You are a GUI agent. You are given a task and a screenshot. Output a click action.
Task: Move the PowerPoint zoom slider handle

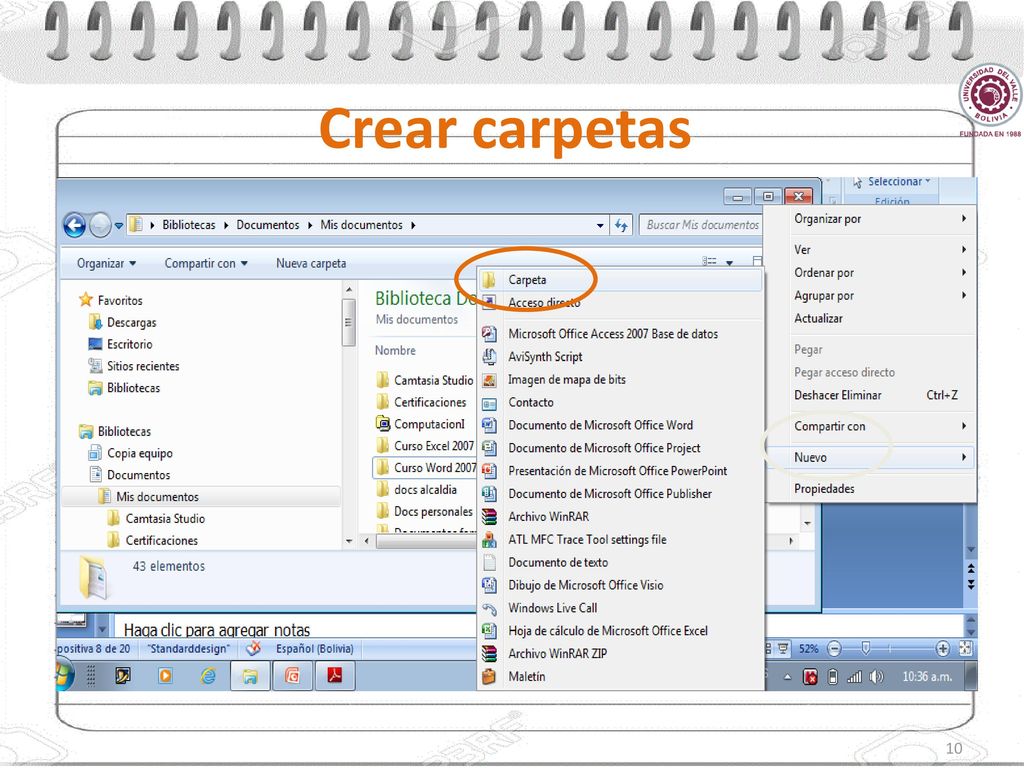[x=865, y=648]
